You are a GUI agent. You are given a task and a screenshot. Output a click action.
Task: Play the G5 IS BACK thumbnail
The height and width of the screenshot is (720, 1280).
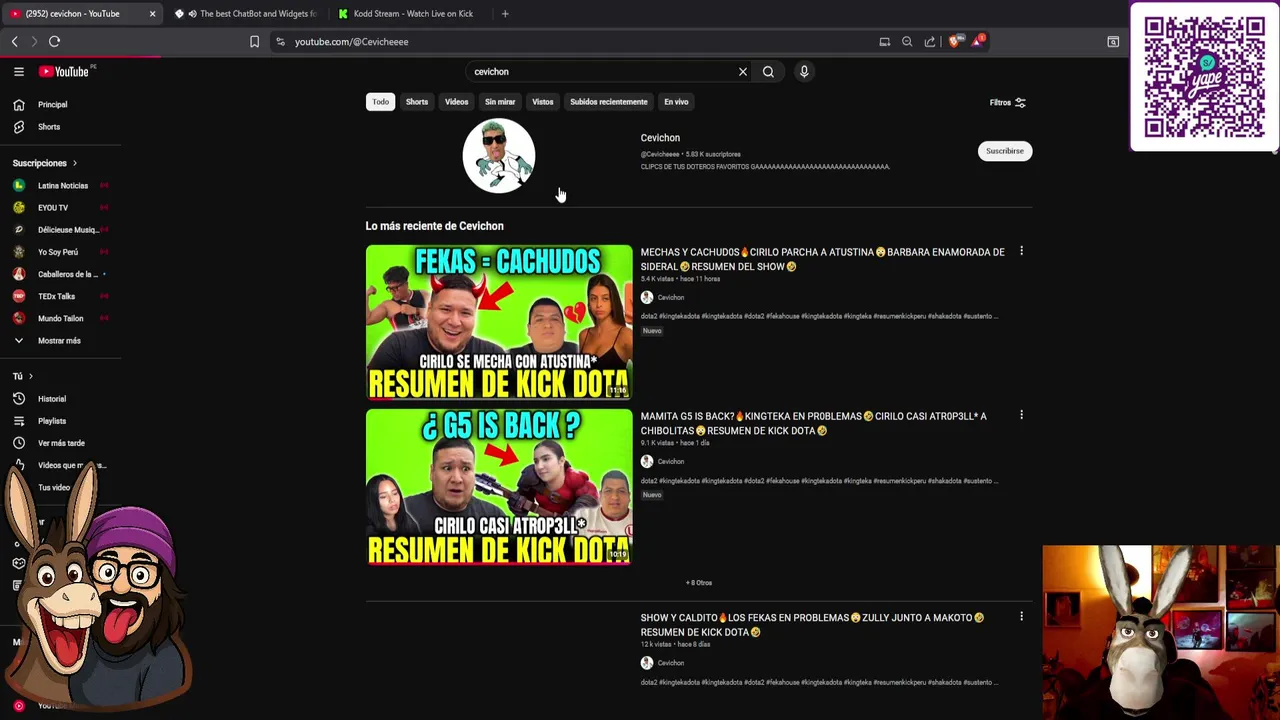tap(499, 487)
